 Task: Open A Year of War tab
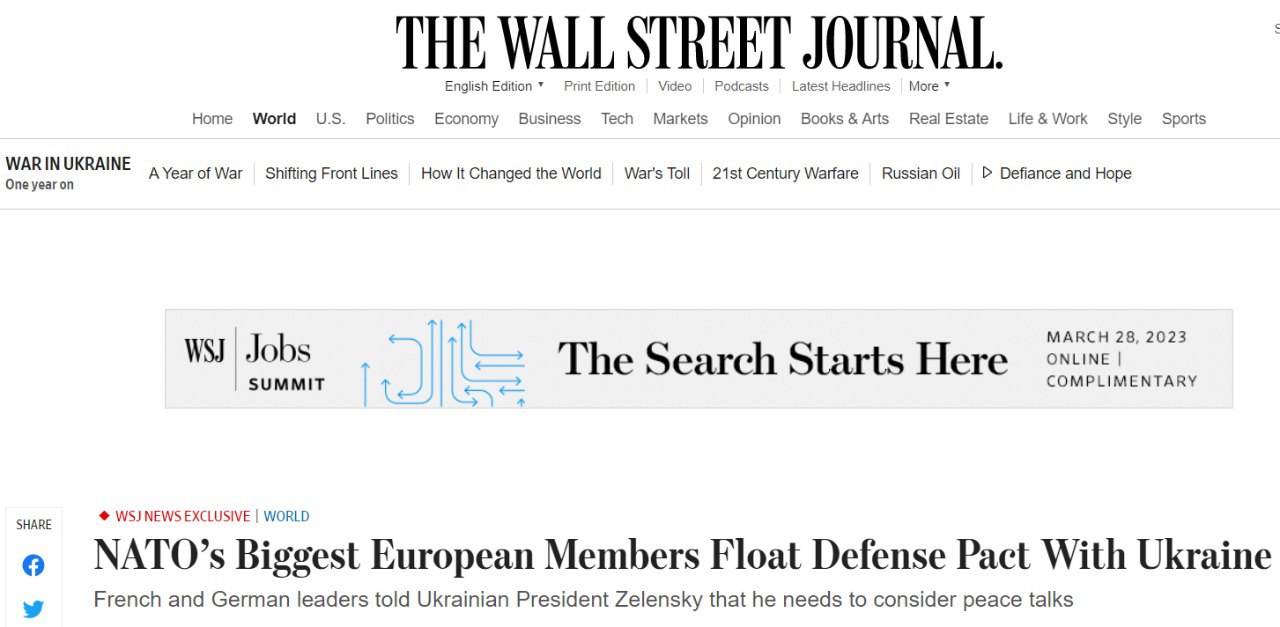196,173
